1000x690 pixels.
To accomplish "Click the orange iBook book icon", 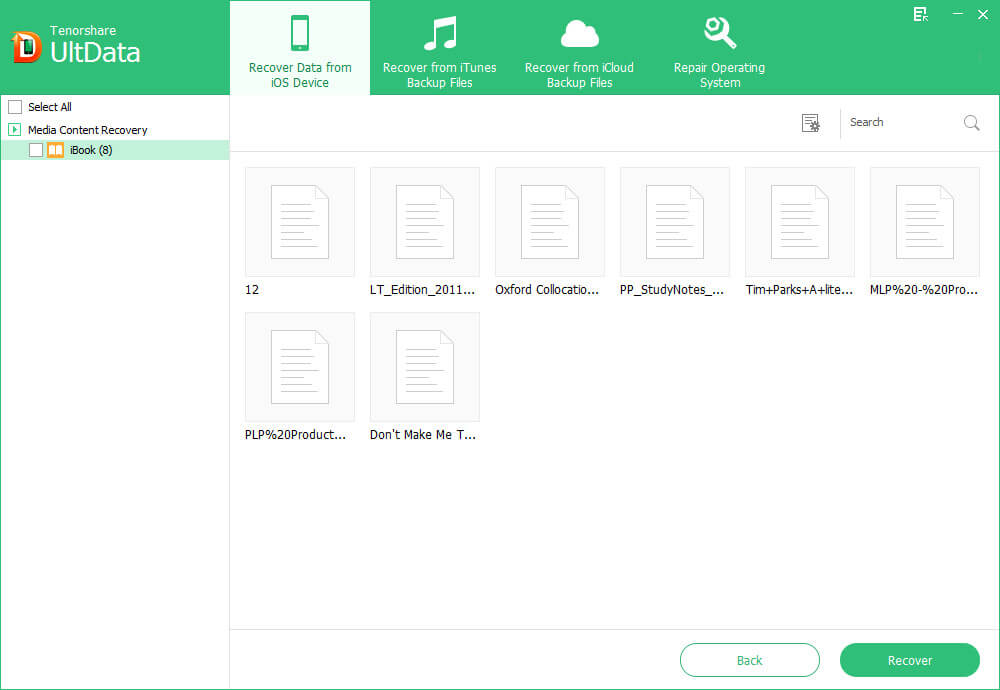I will coord(55,150).
